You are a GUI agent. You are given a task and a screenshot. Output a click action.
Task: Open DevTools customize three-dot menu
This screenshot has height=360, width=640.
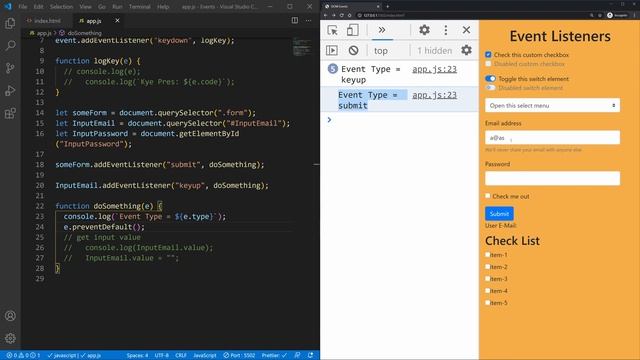[x=446, y=30]
